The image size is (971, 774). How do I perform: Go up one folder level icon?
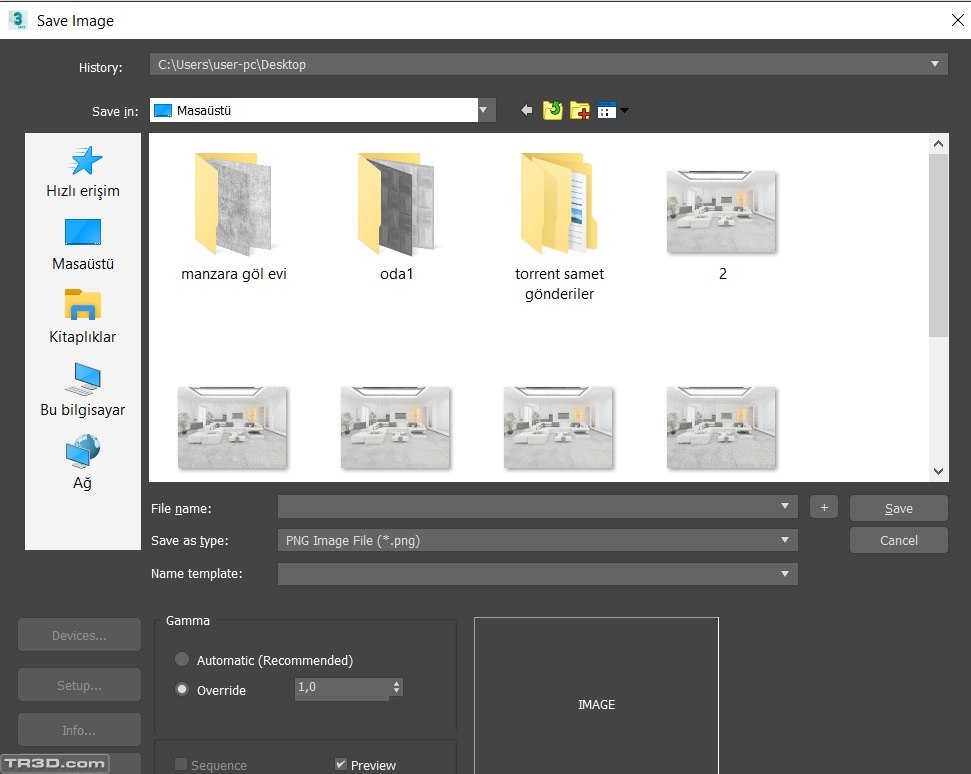coord(553,110)
